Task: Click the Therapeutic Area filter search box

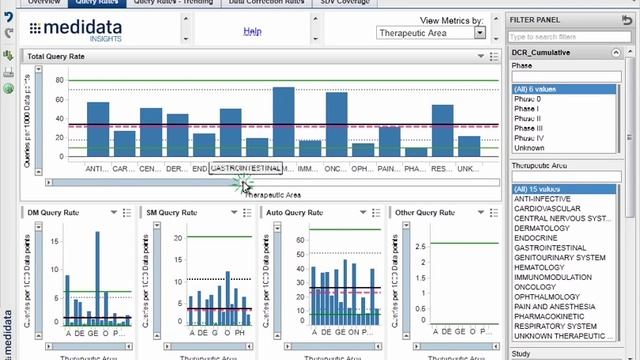Action: (567, 176)
